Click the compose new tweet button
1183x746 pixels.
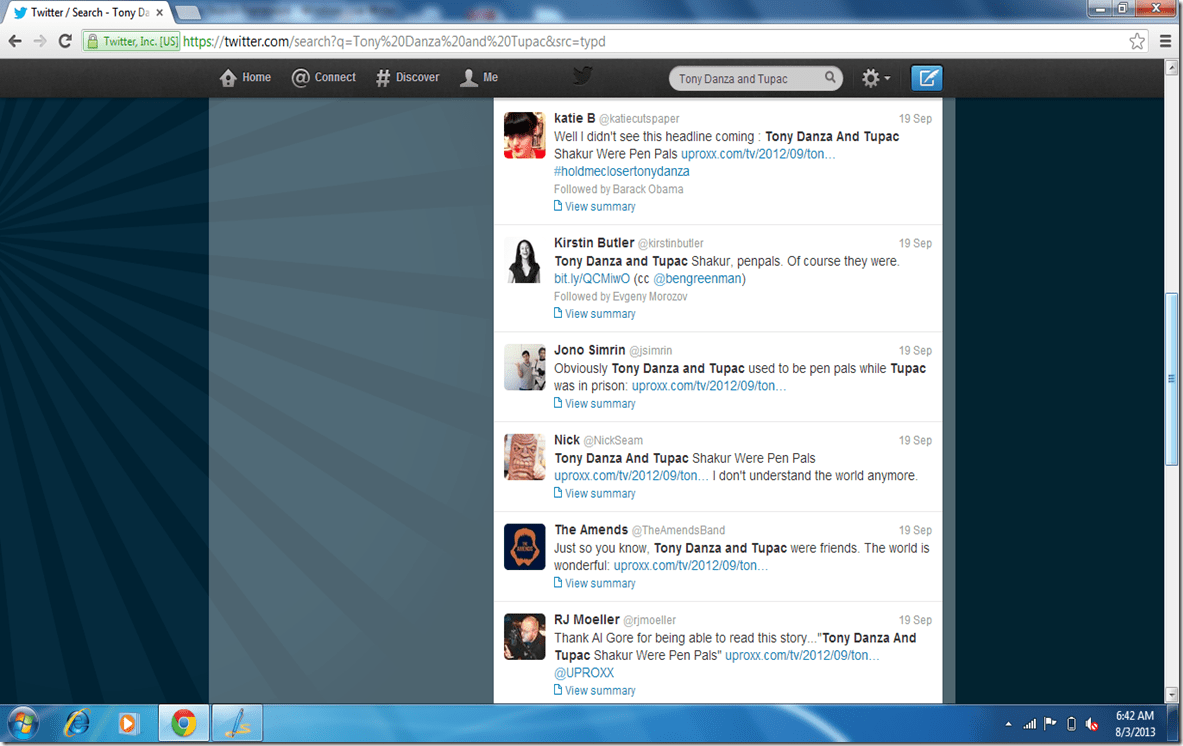[926, 78]
